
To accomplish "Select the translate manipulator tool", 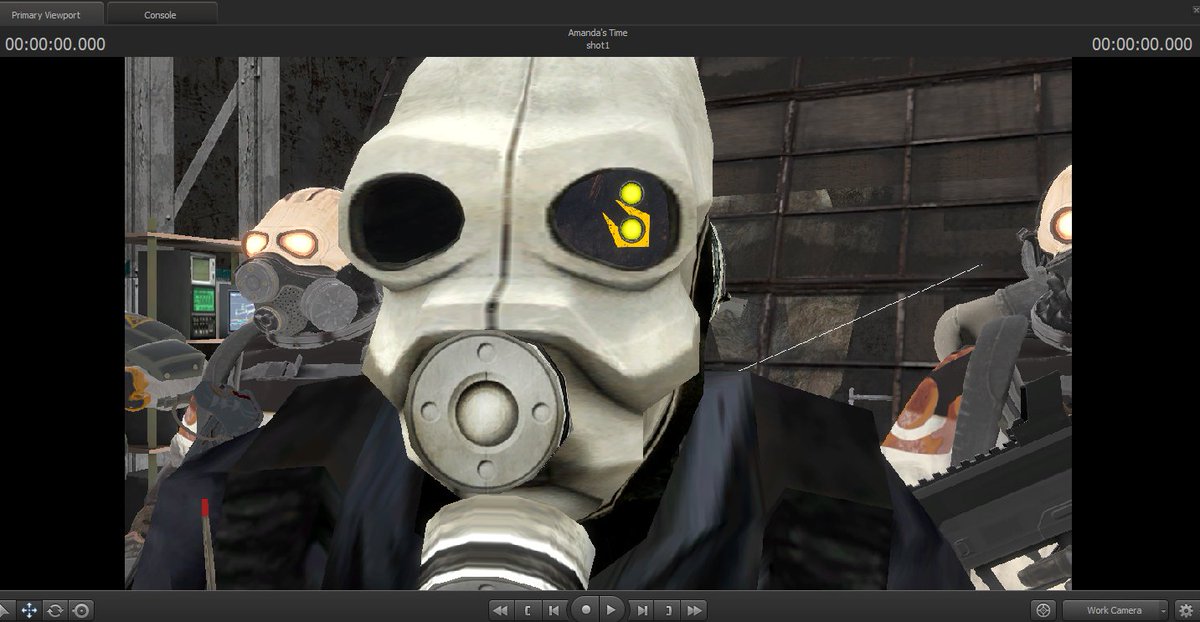I will pos(29,609).
